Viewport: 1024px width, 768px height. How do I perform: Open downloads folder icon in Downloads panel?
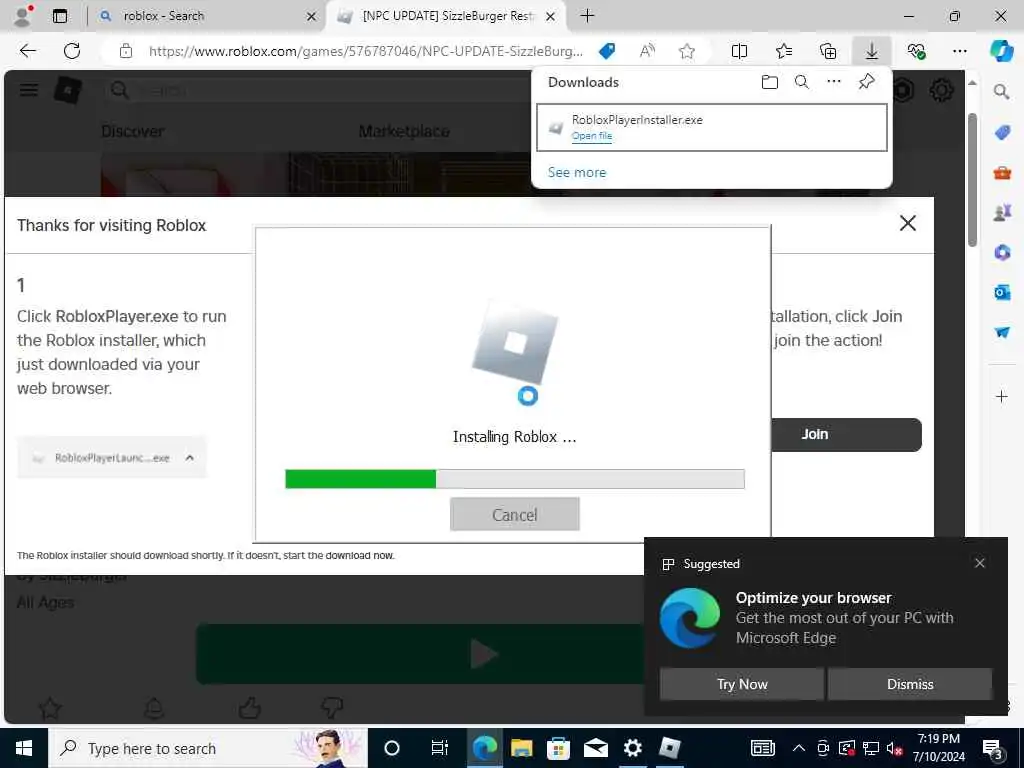coord(770,82)
